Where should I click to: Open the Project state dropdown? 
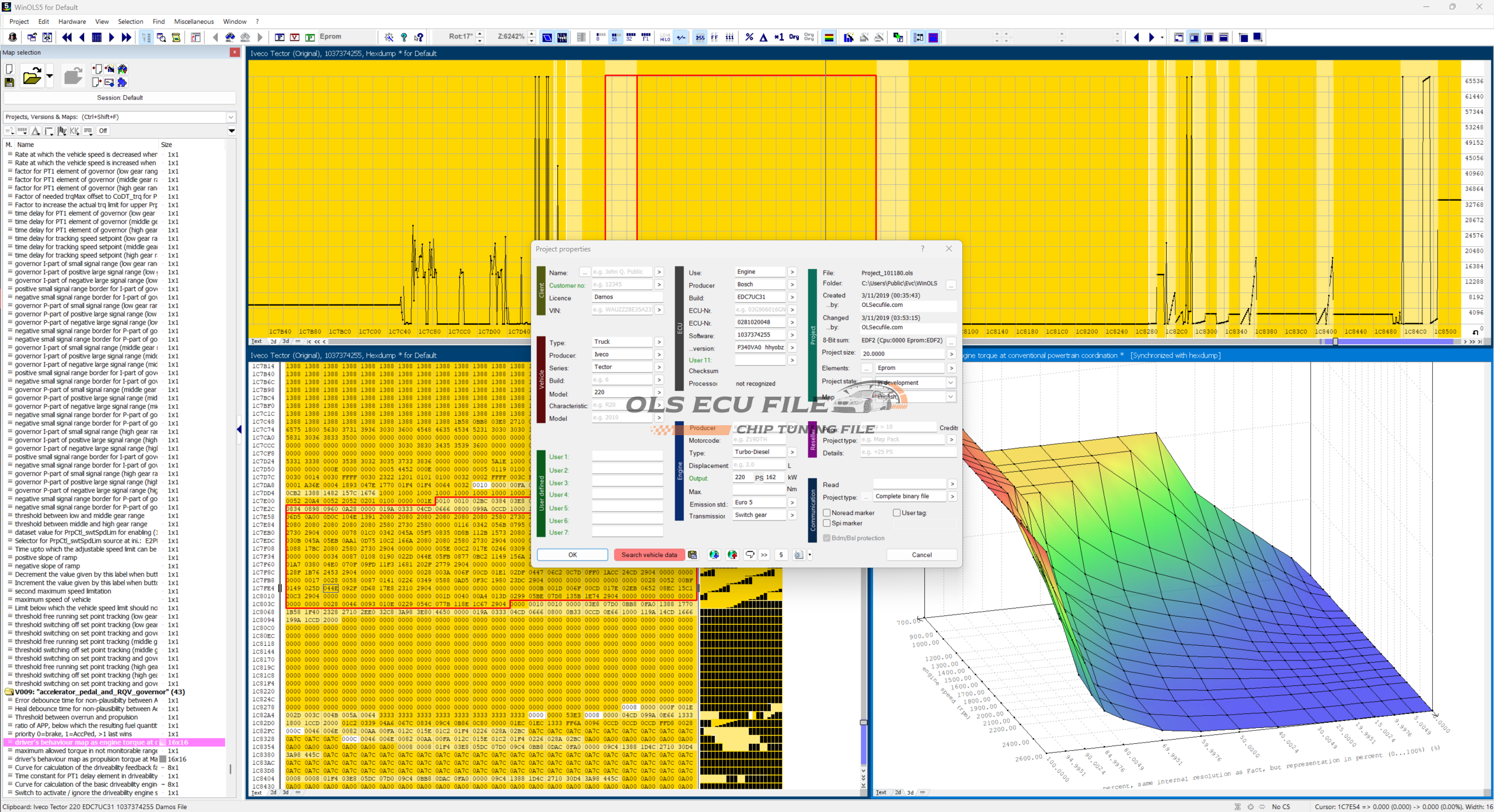(951, 383)
